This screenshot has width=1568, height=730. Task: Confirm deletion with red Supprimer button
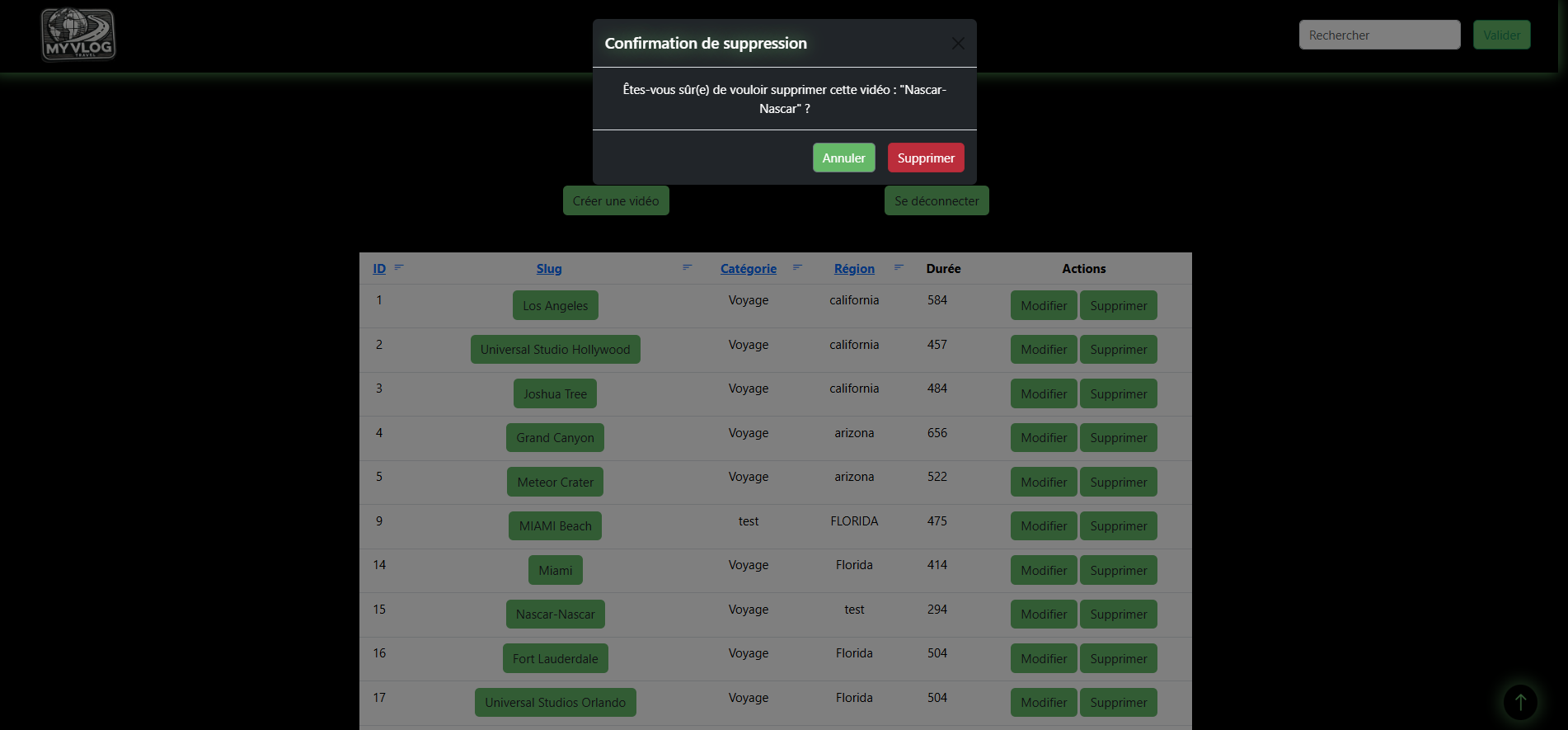[x=925, y=158]
